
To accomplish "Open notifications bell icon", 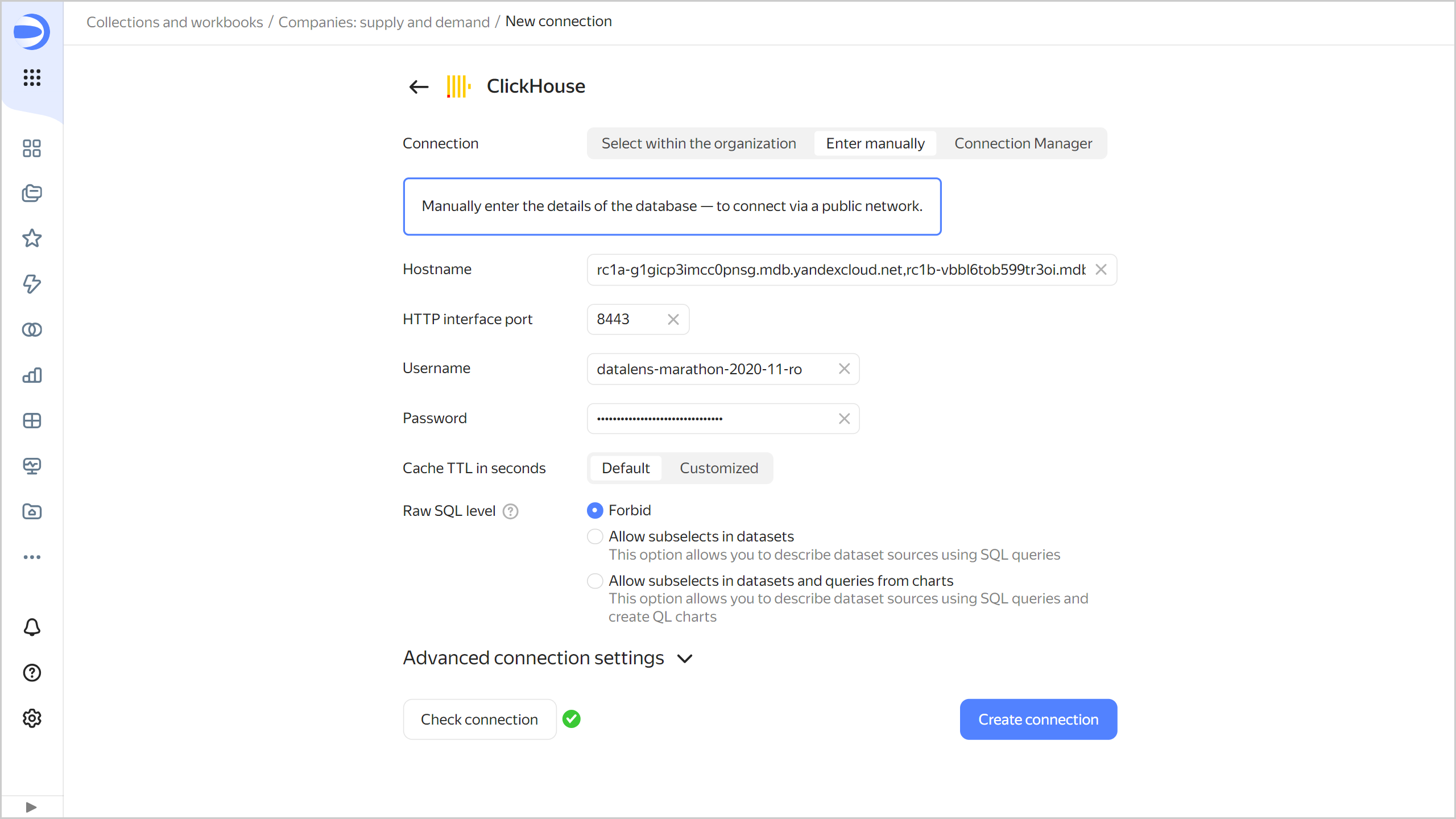I will click(32, 627).
